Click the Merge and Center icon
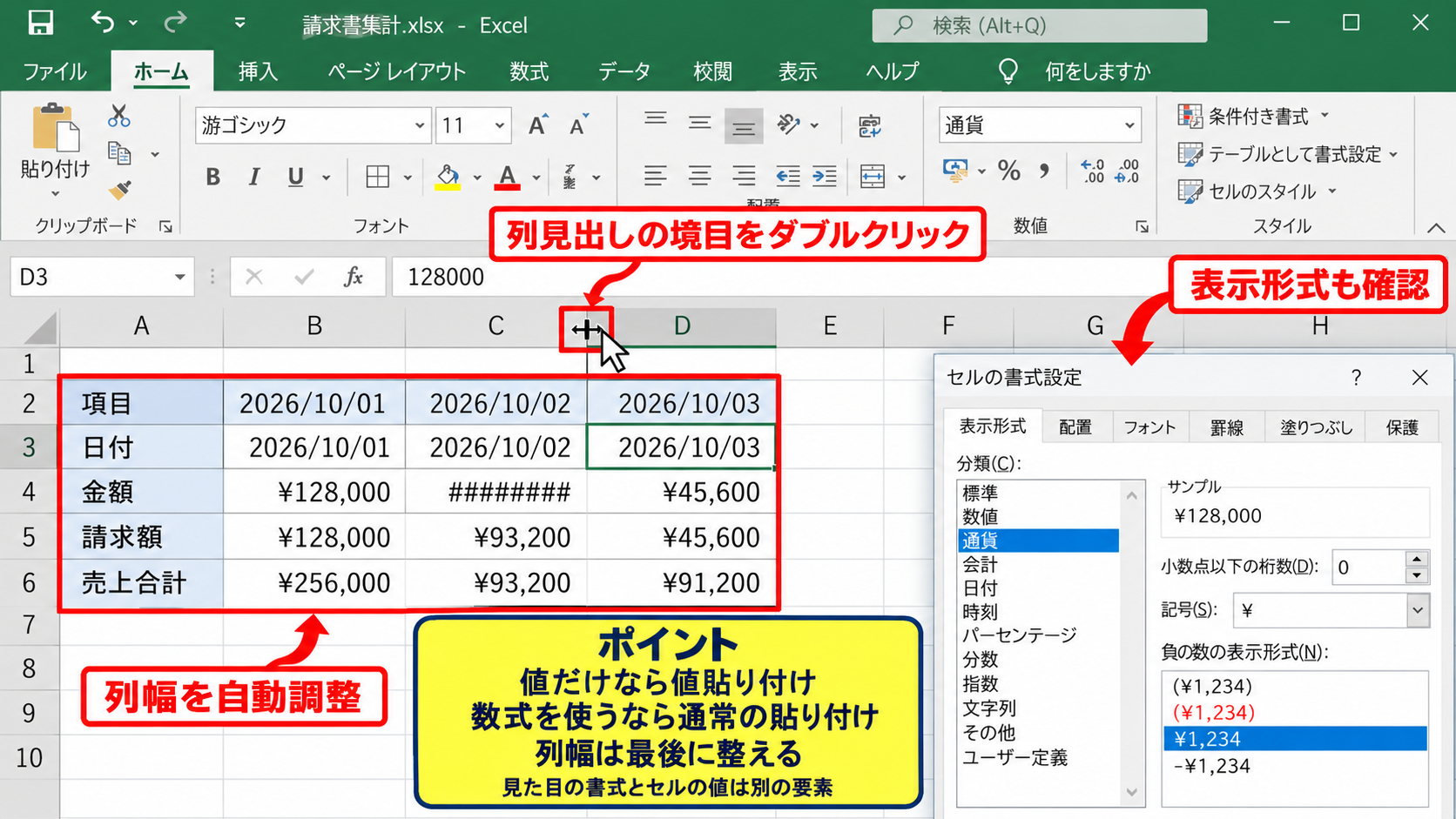Viewport: 1456px width, 819px height. pyautogui.click(x=873, y=177)
